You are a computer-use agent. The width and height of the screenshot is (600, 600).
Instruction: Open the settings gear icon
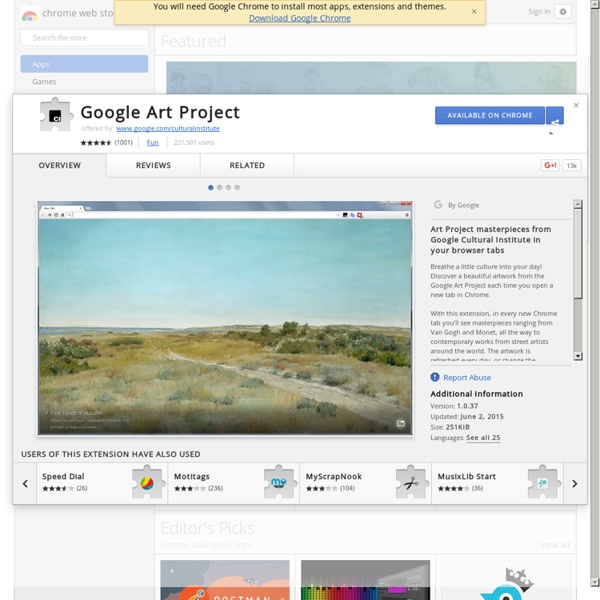tap(562, 12)
